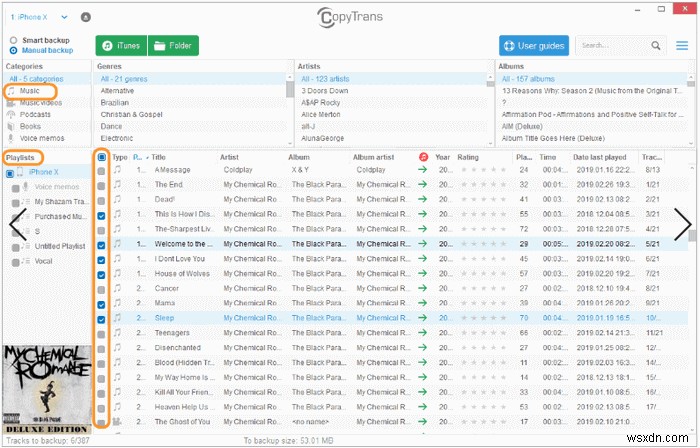Select the Music category
This screenshot has width=700, height=448.
coord(30,91)
